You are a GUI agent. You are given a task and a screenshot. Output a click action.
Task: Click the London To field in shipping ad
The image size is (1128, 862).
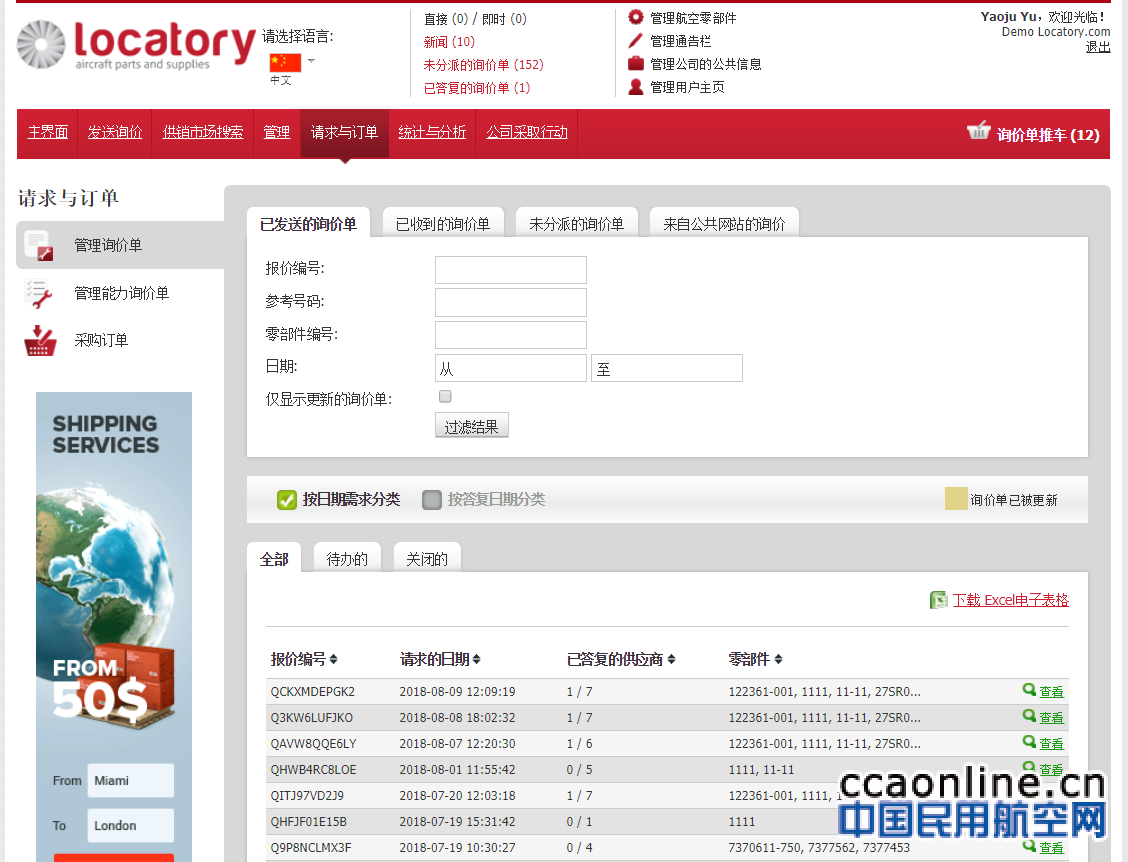click(130, 825)
